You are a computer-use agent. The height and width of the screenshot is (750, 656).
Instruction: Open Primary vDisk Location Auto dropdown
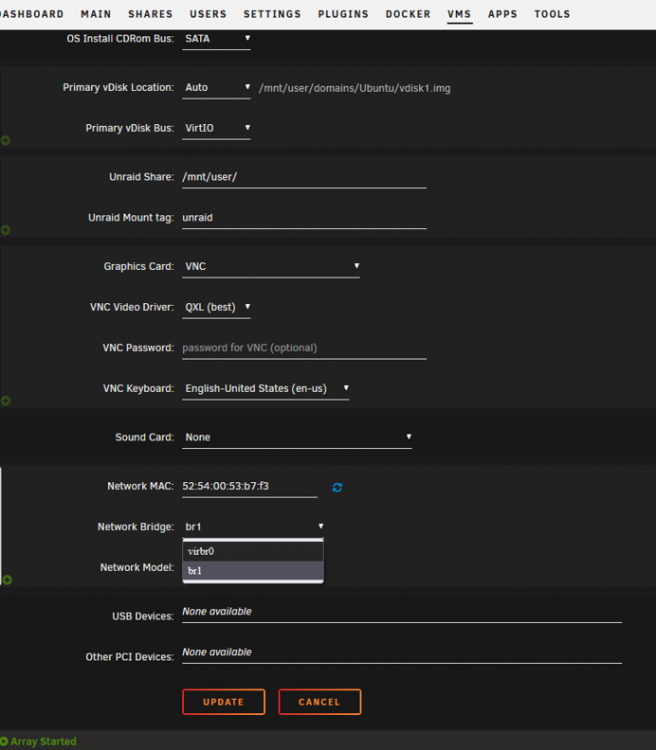(216, 88)
